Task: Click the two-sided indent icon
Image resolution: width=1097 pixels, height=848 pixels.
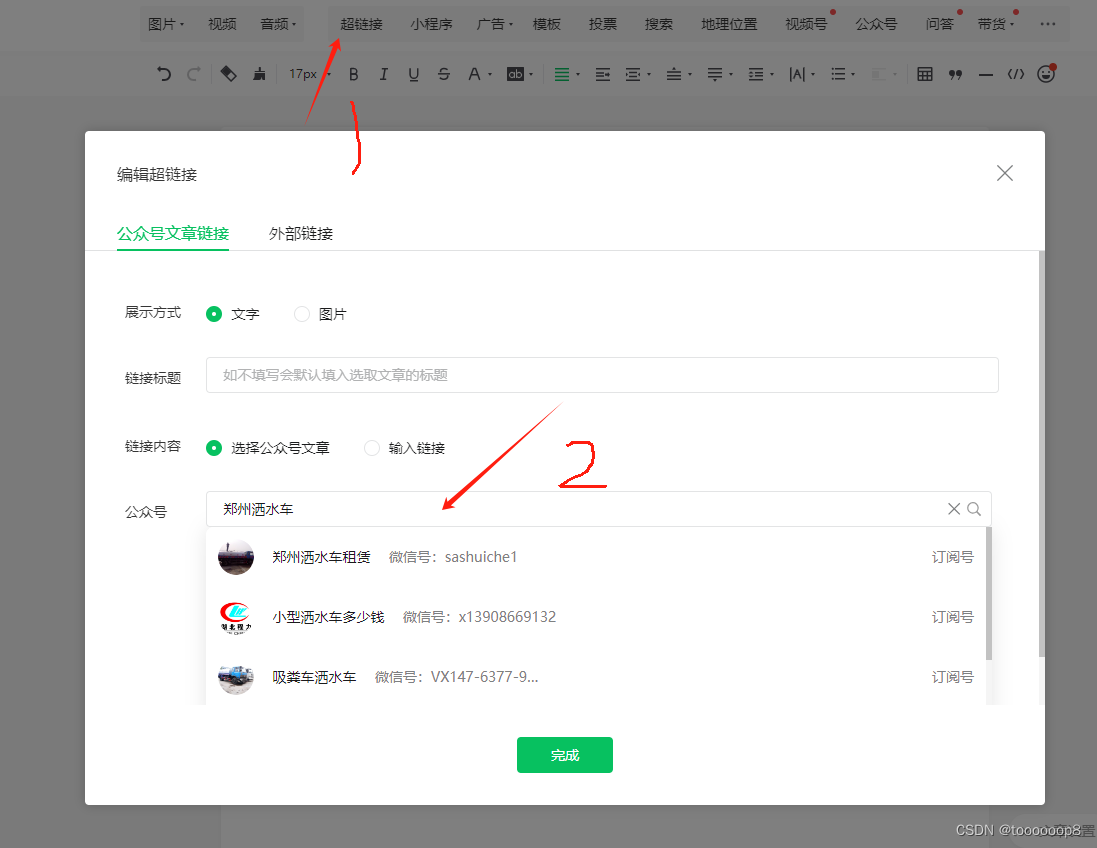Action: [x=632, y=74]
